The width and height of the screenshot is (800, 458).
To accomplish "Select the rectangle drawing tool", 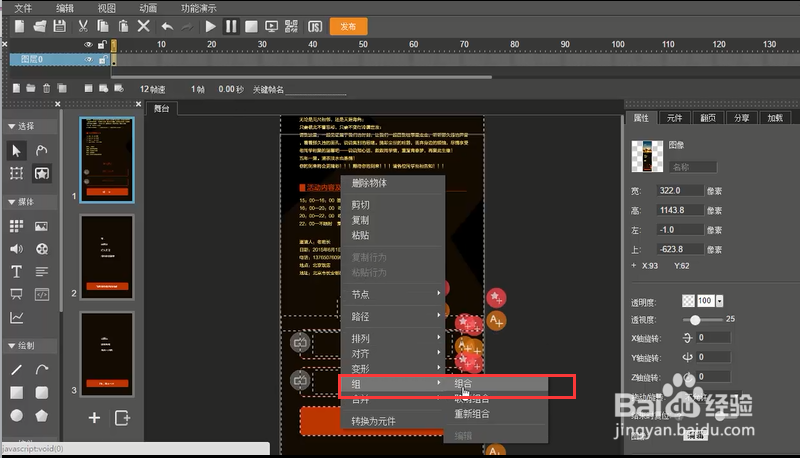I will click(16, 392).
